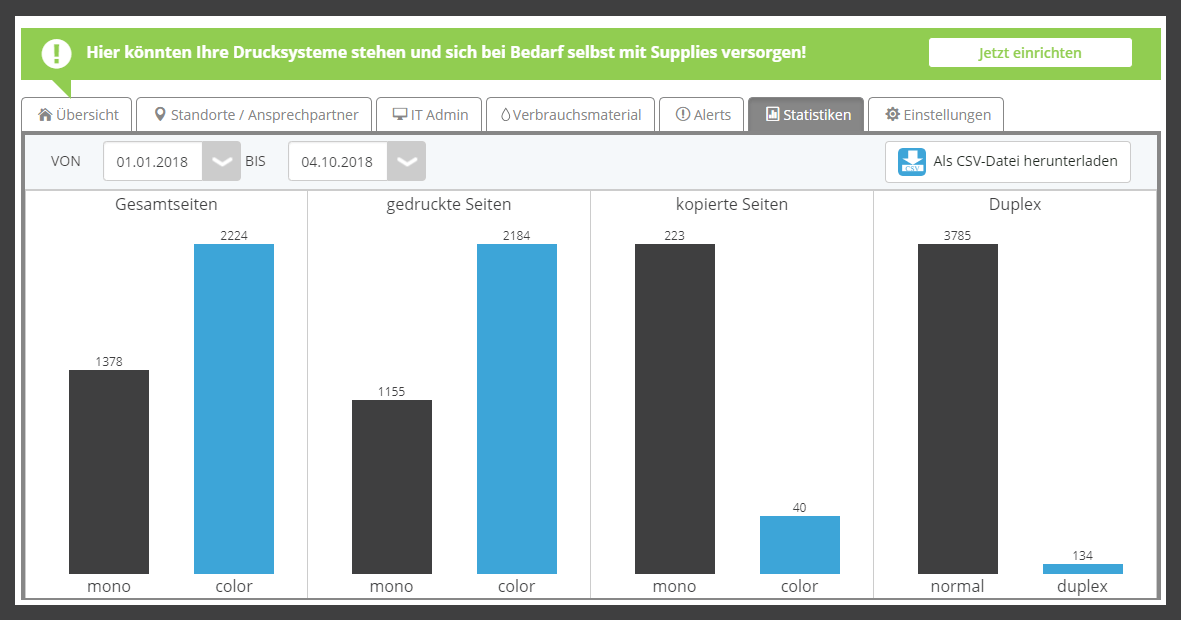Screen dimensions: 1181x620
Task: Click the Gesamtseiten mono bar
Action: [x=109, y=472]
